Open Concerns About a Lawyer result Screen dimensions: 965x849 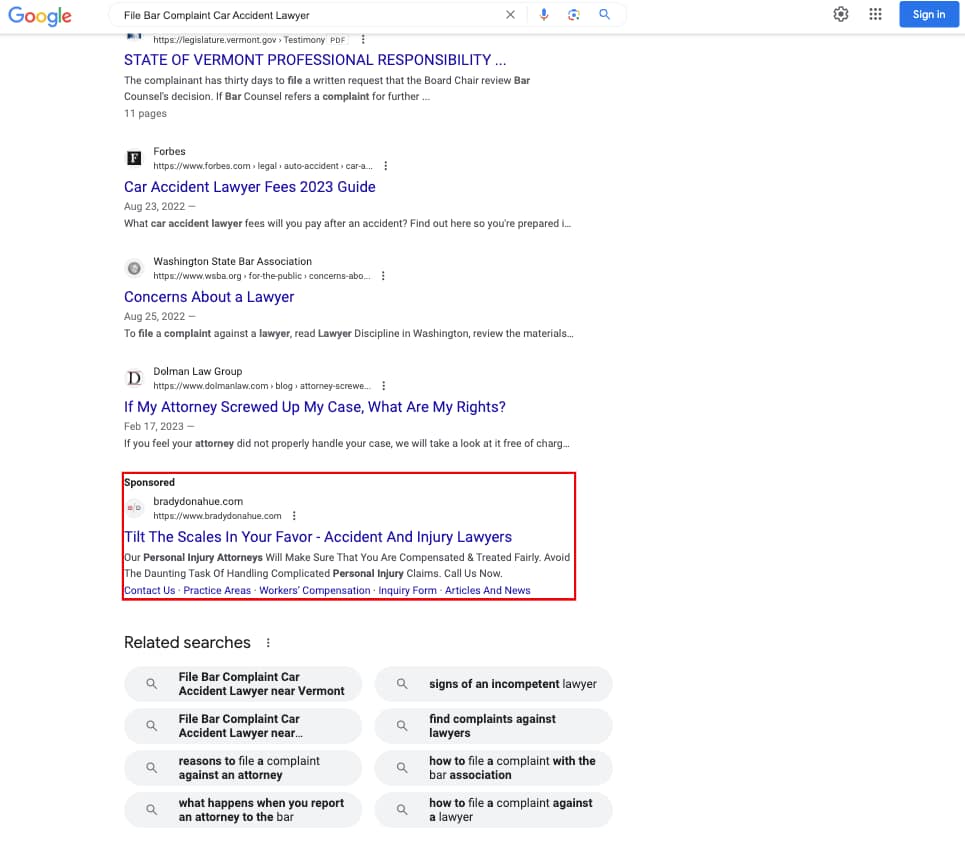(209, 297)
